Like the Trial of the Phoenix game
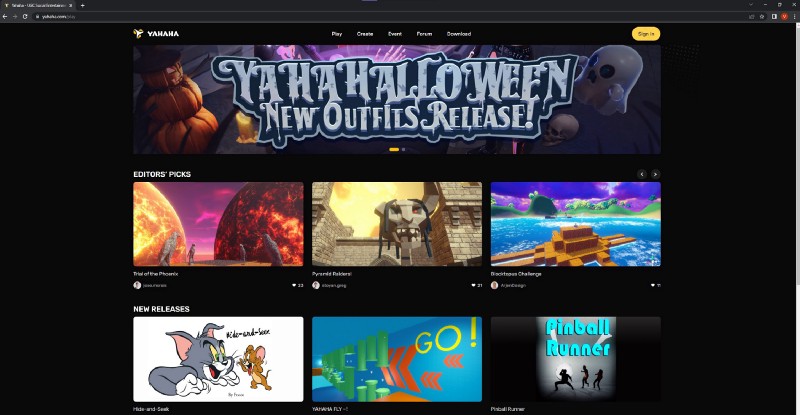800x415 pixels. click(292, 285)
